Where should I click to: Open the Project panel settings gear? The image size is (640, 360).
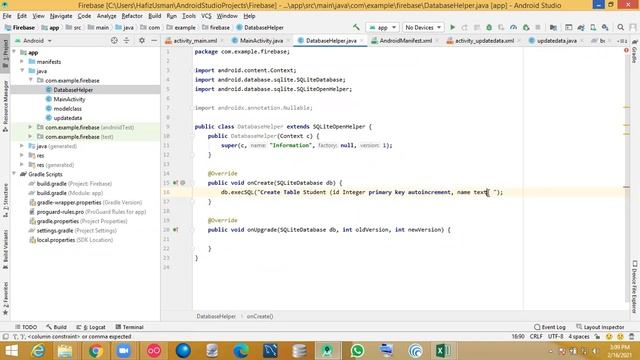point(142,40)
